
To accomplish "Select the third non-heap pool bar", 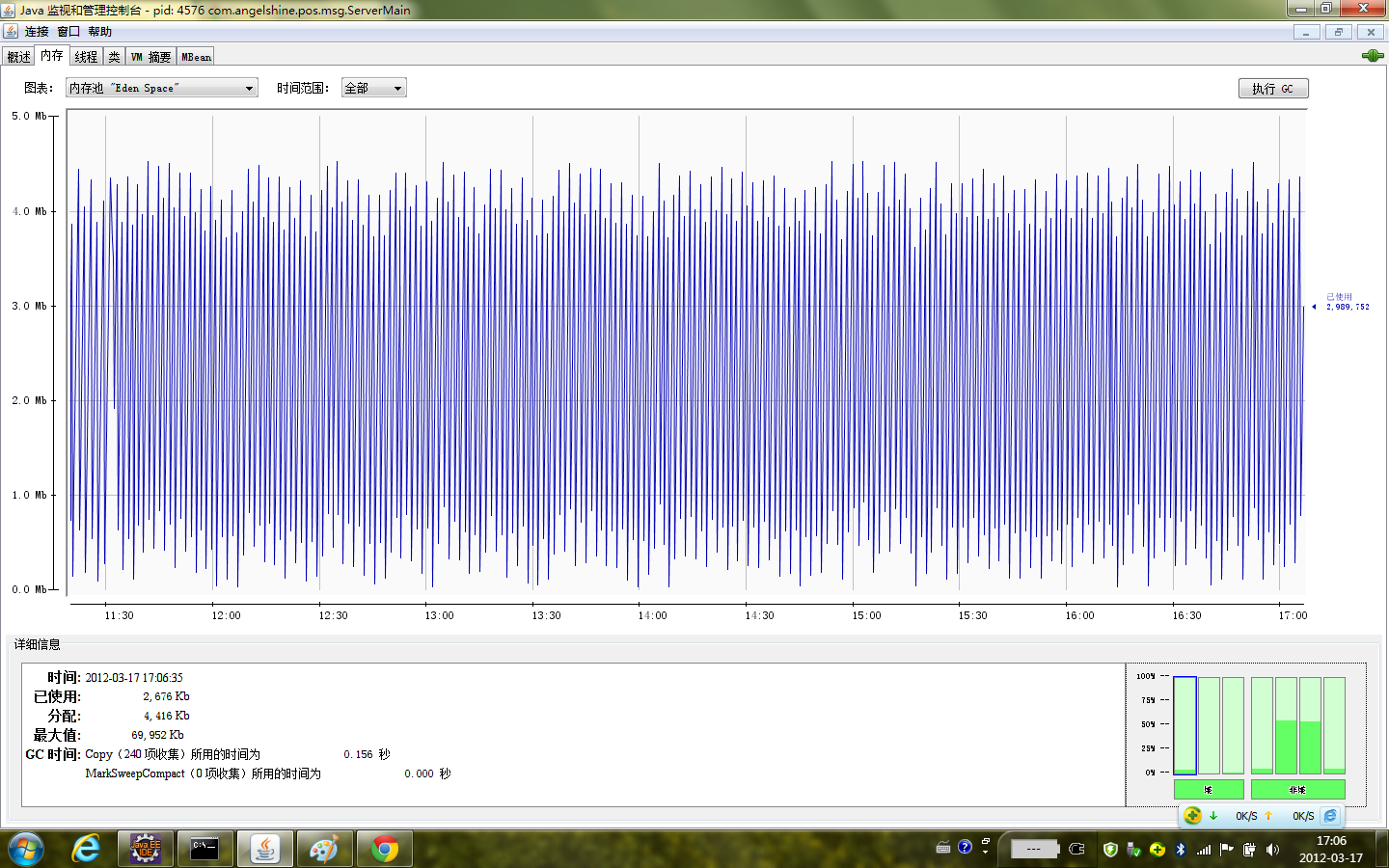I will pyautogui.click(x=1310, y=725).
